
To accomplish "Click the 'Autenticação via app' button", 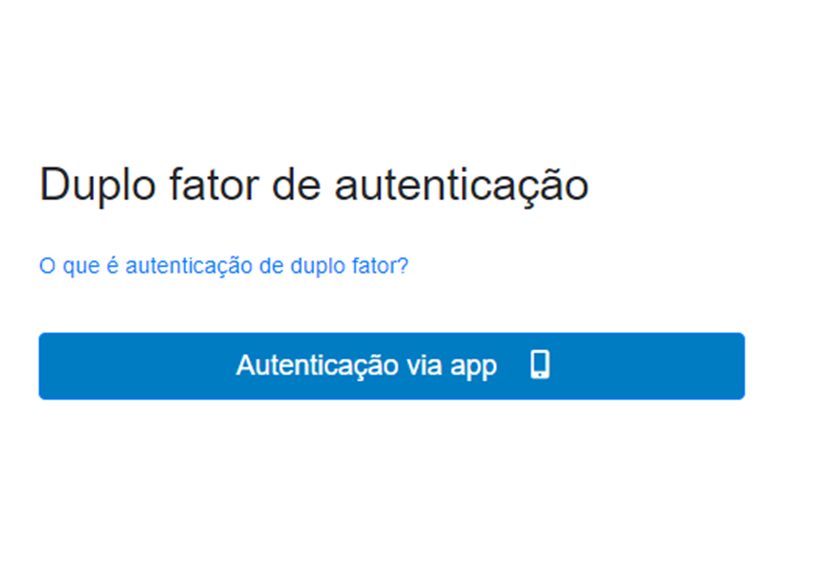I will click(x=392, y=366).
